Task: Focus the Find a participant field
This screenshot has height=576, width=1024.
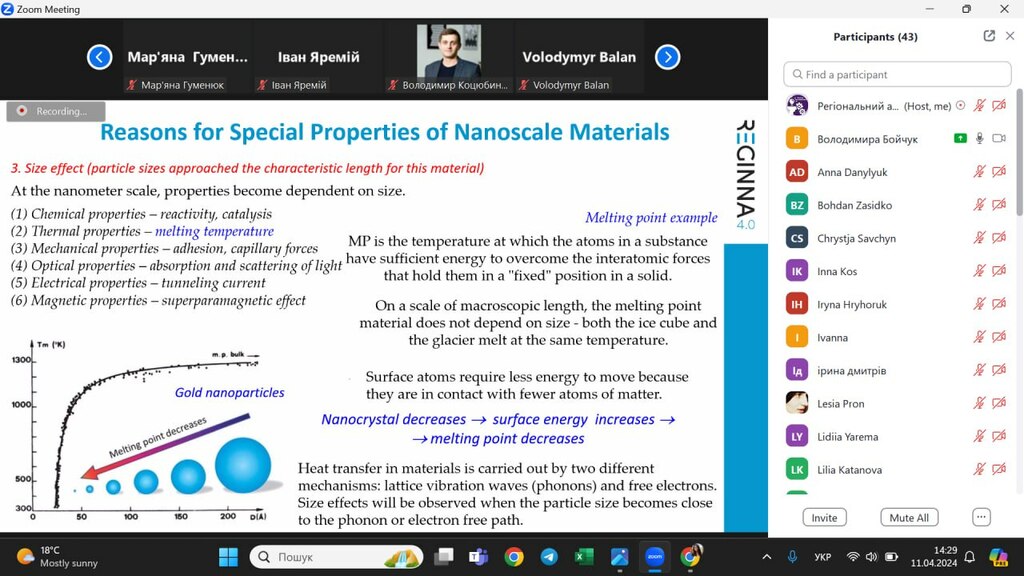Action: tap(897, 74)
